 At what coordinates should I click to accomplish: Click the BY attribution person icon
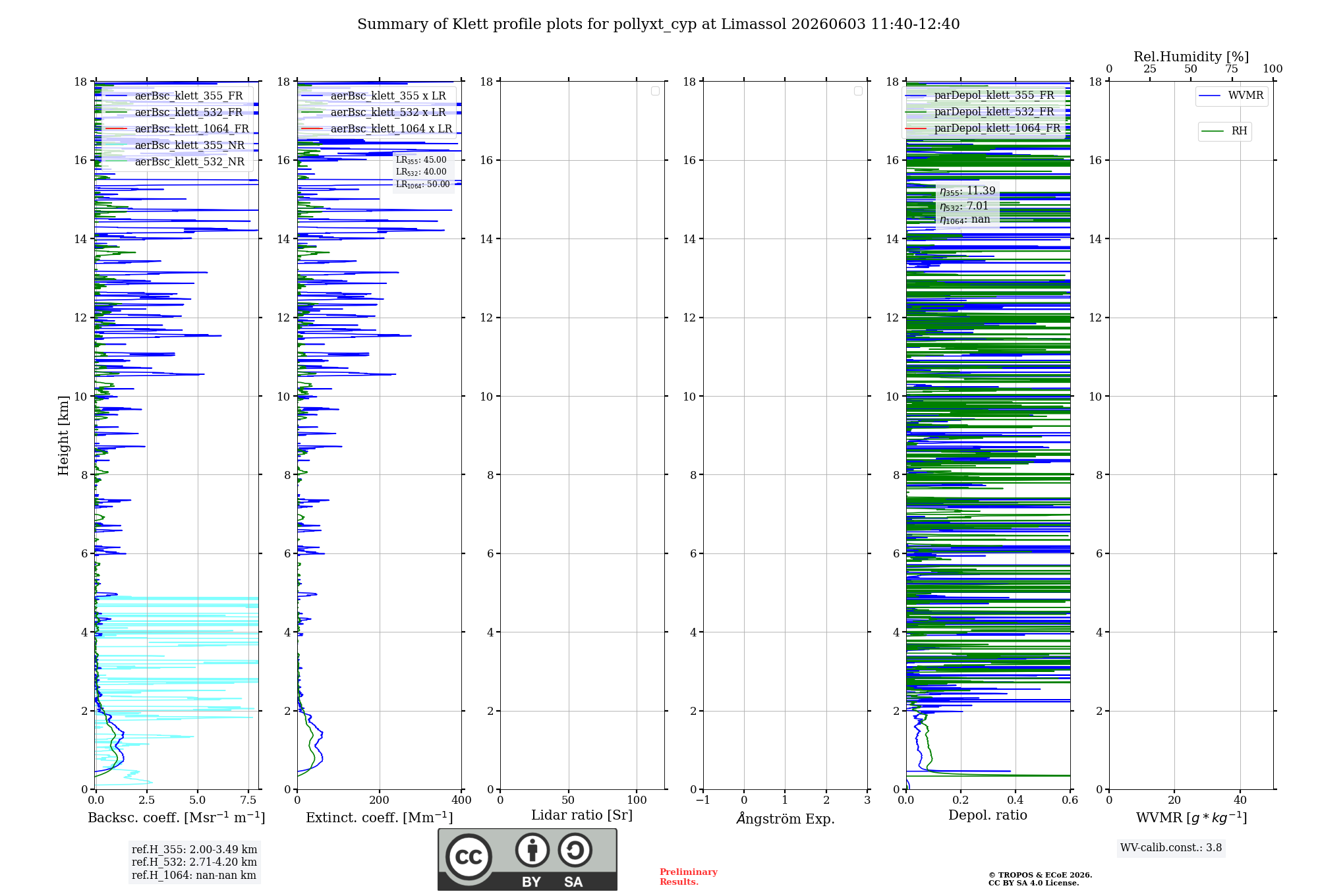click(532, 850)
